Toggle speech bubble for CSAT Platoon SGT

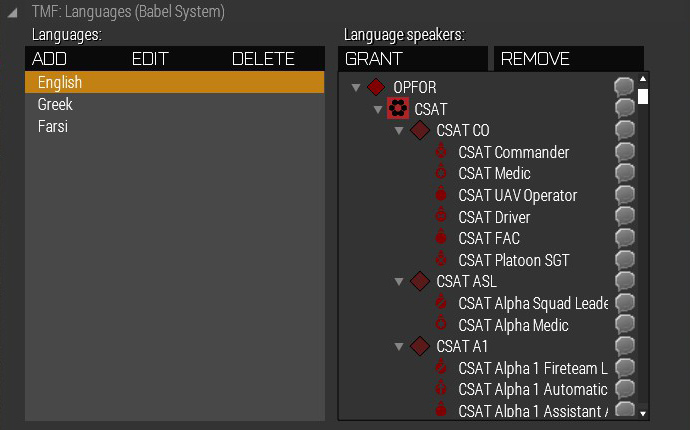(x=625, y=260)
